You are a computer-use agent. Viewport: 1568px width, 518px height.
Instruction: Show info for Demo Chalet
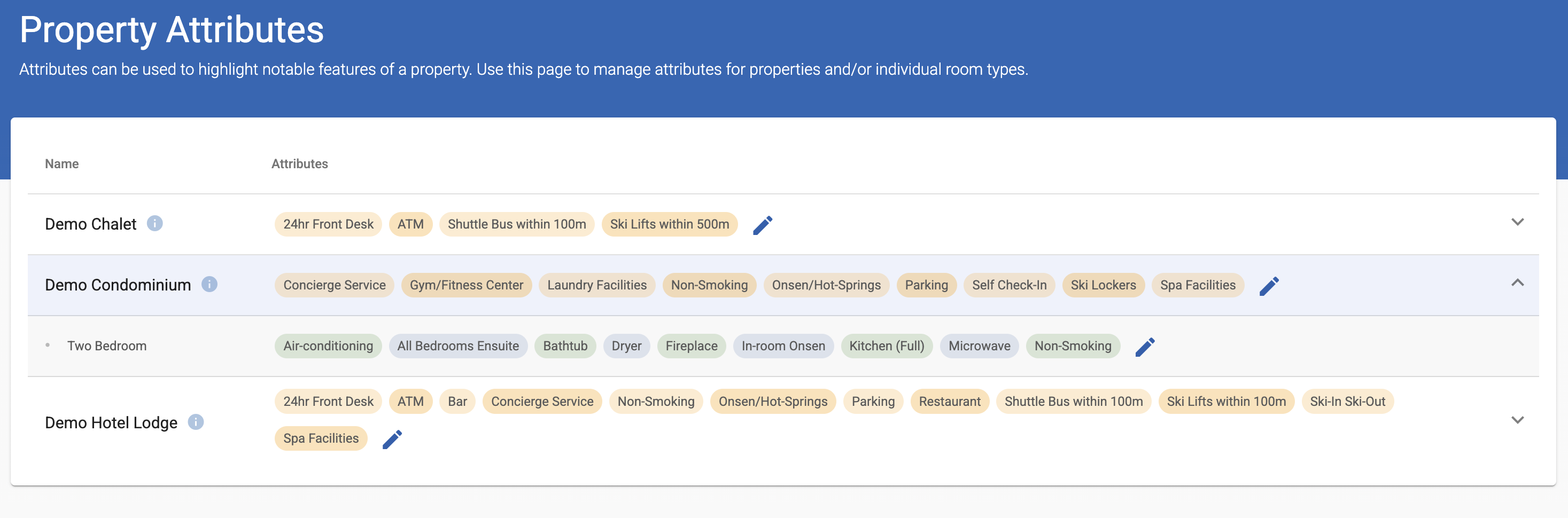(154, 224)
